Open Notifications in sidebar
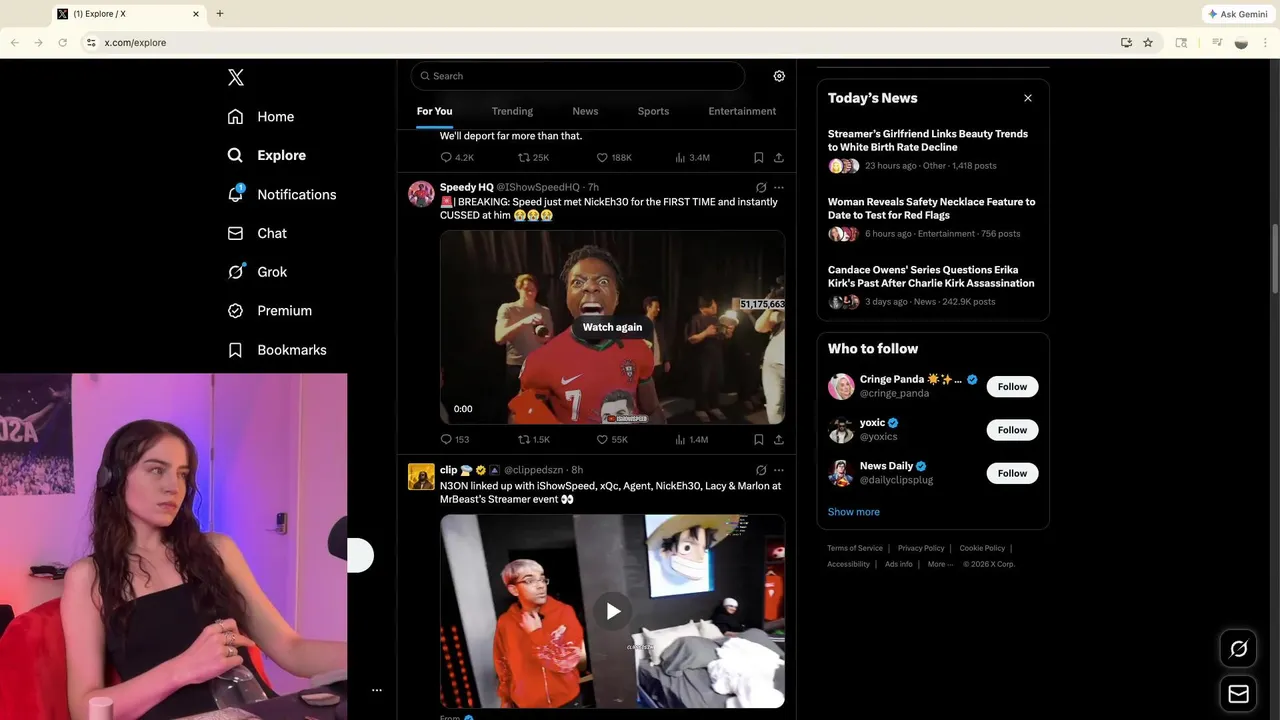 (x=282, y=194)
